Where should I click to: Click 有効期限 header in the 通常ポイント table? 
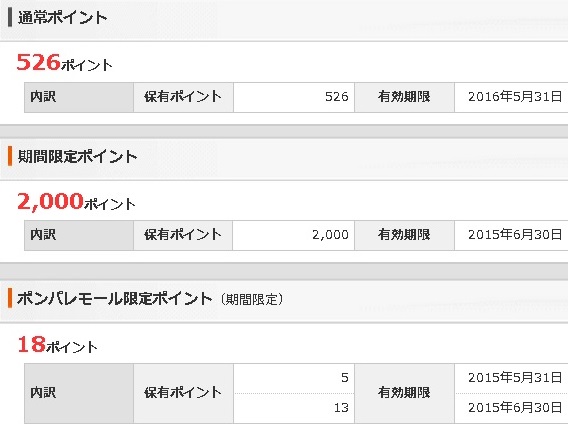pyautogui.click(x=404, y=97)
